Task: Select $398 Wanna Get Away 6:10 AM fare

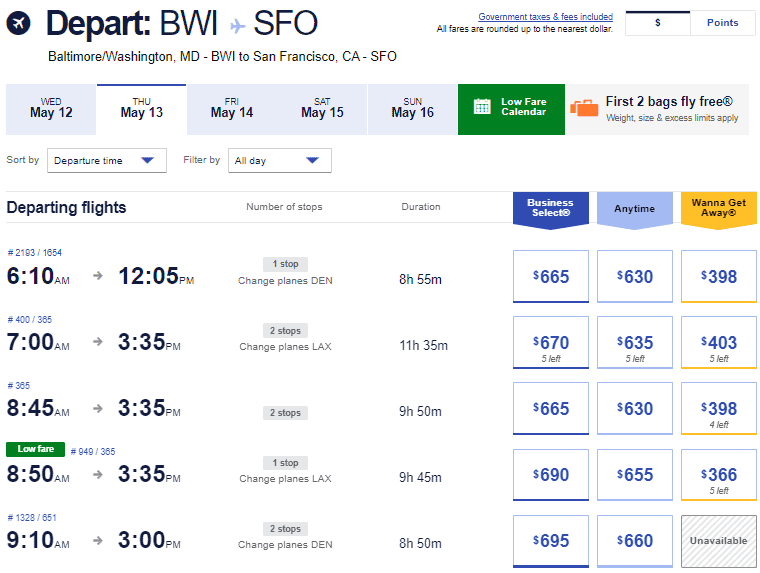Action: click(719, 277)
